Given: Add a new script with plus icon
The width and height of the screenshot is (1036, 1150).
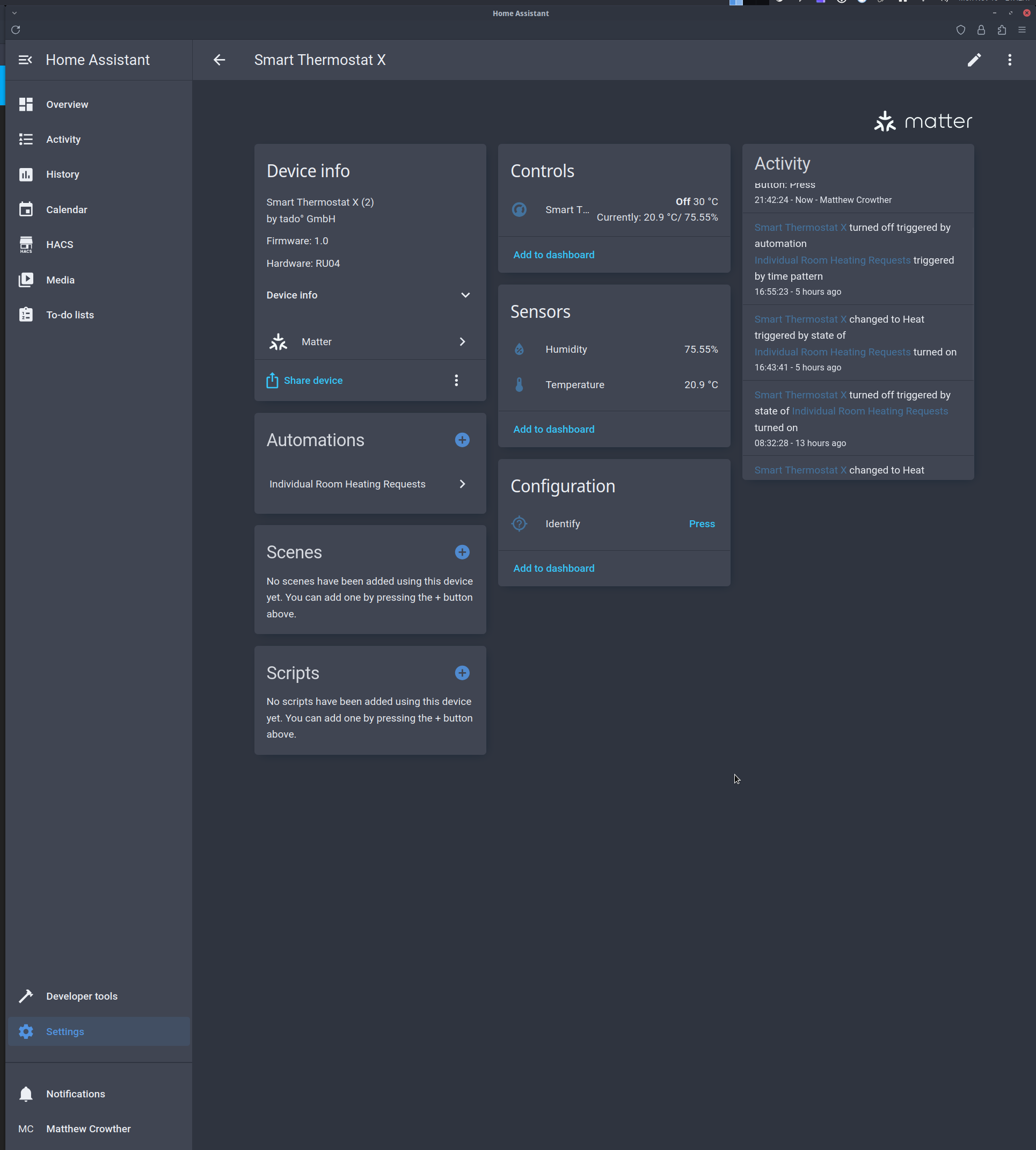Looking at the screenshot, I should point(462,673).
